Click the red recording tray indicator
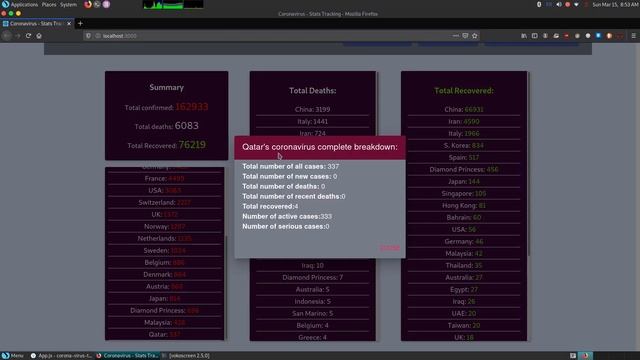 click(x=567, y=4)
